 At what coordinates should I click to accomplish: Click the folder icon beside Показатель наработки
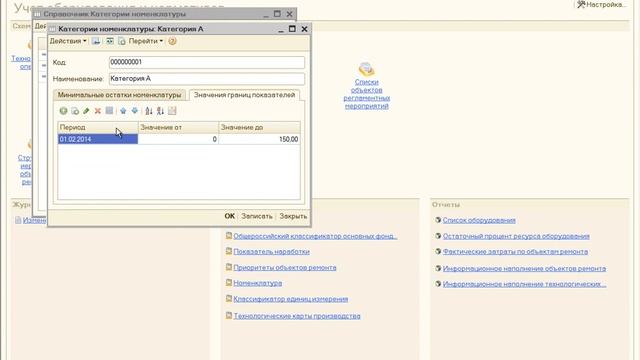tap(229, 251)
